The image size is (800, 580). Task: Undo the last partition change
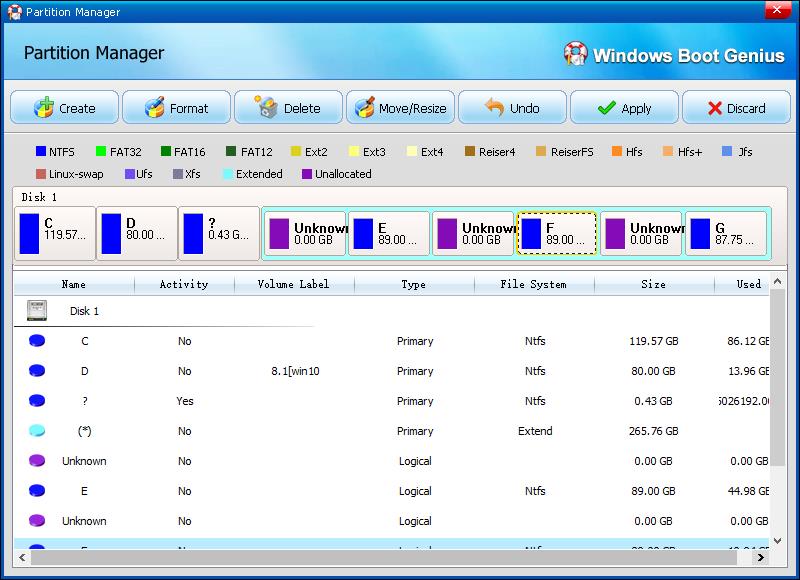point(512,108)
